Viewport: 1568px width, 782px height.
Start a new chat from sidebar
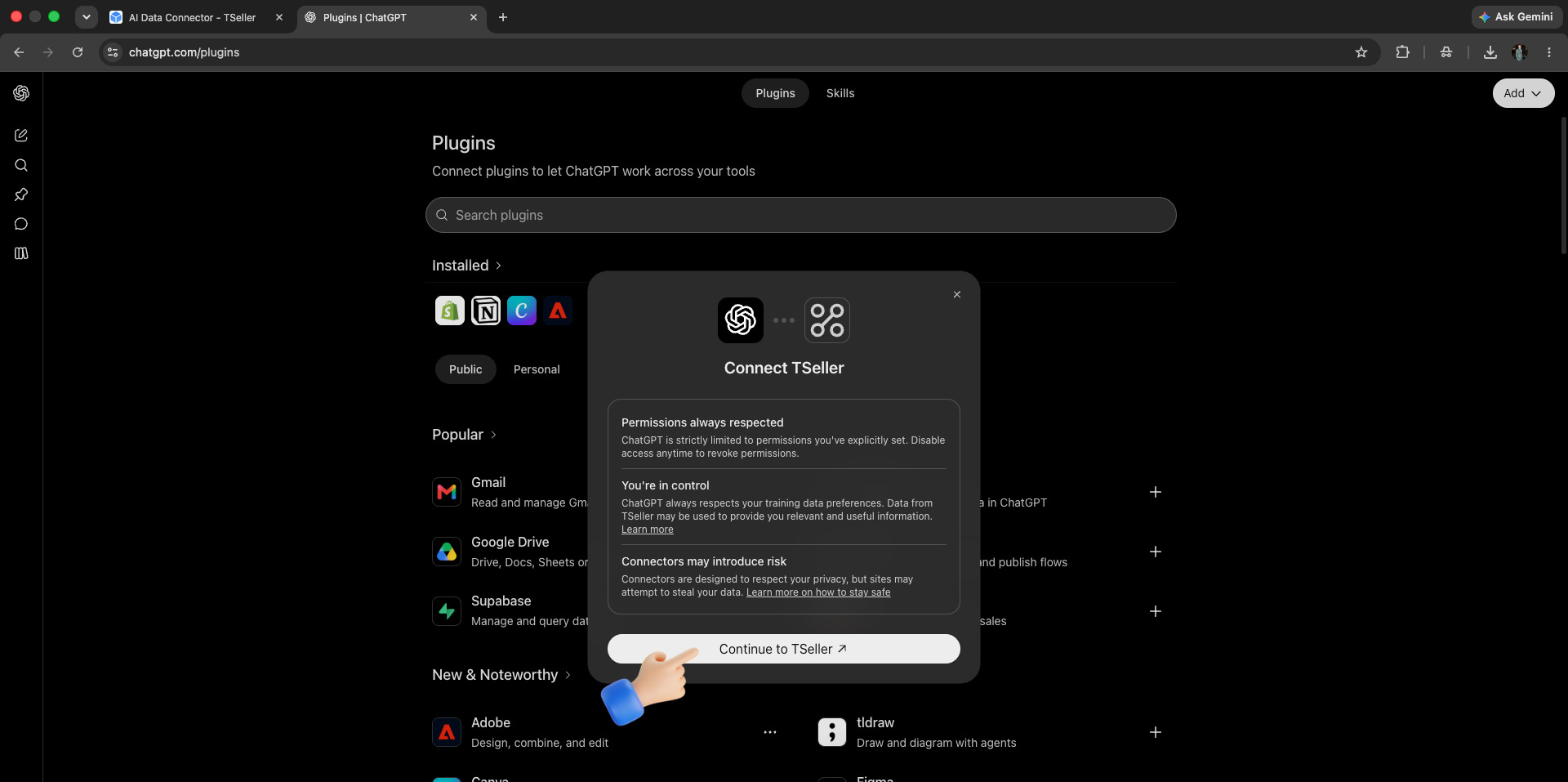(21, 136)
